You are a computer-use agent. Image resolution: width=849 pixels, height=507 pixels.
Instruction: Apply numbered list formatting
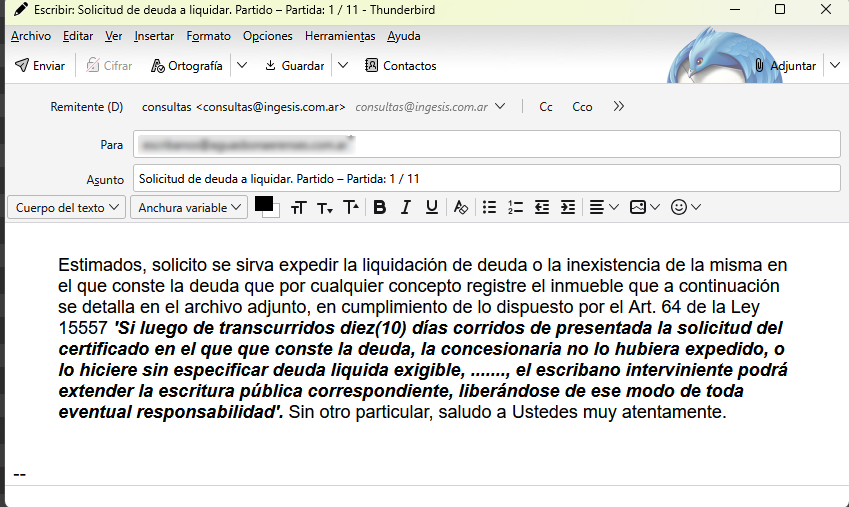[x=515, y=208]
